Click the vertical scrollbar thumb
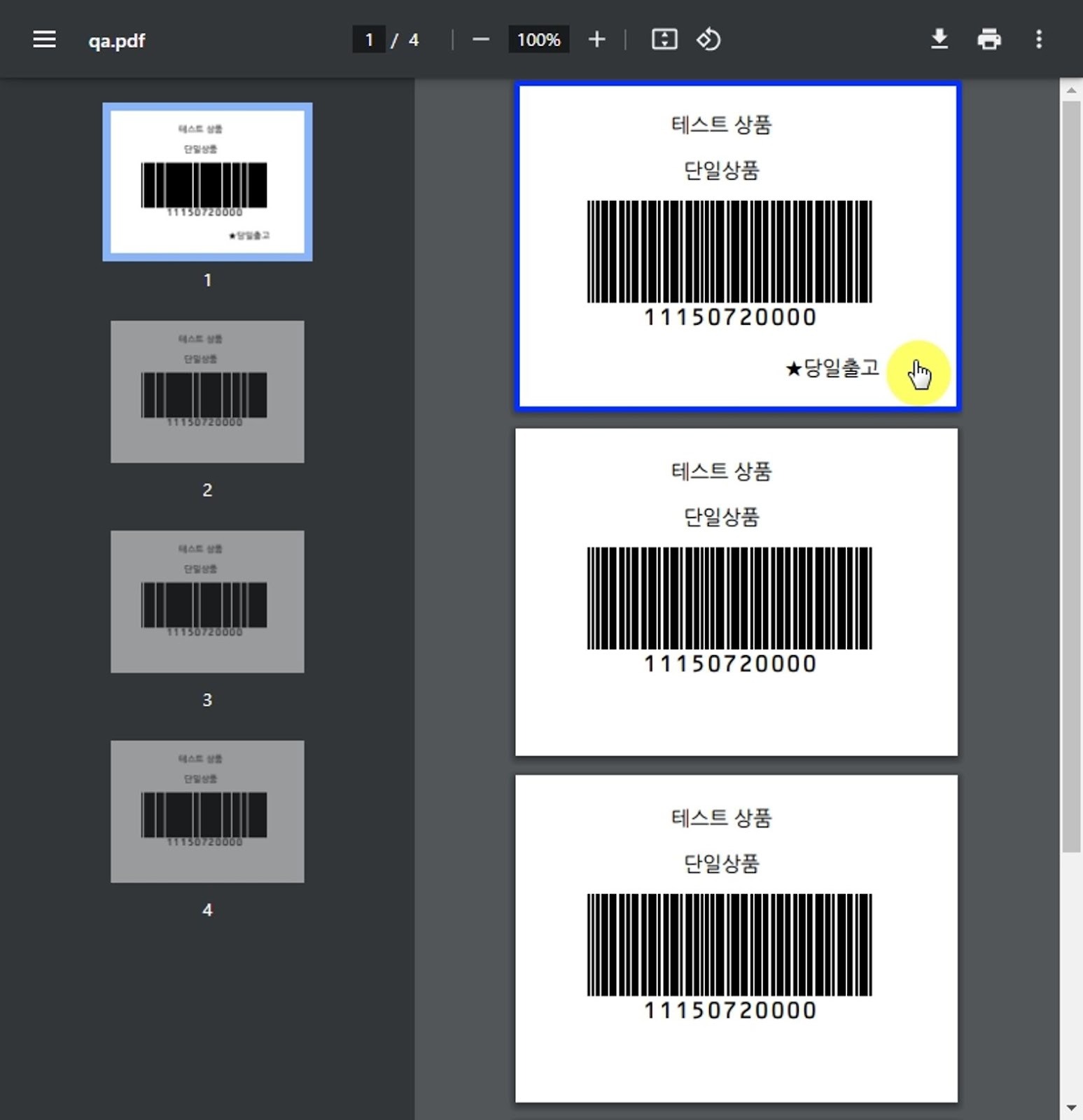This screenshot has height=1120, width=1083. 1071,476
